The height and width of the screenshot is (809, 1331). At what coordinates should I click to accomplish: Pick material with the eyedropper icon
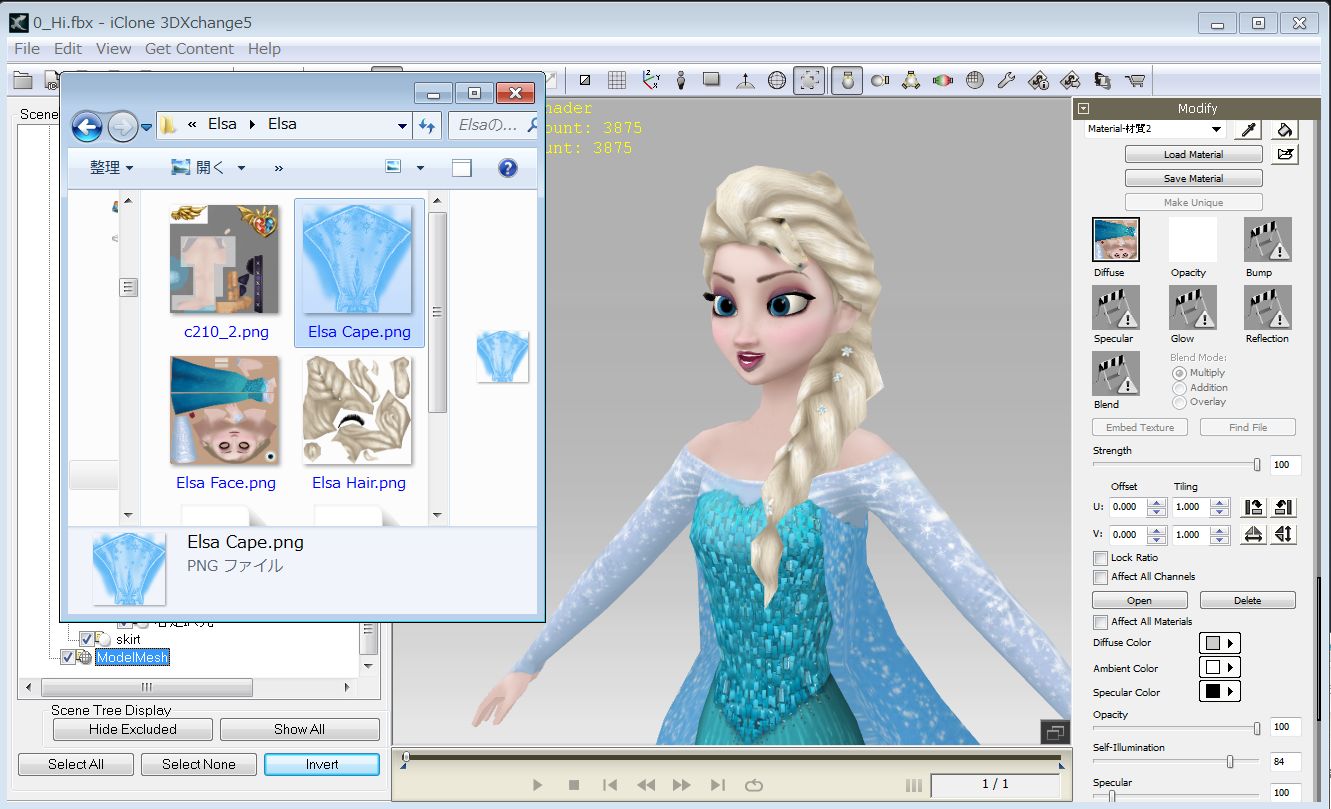1248,129
